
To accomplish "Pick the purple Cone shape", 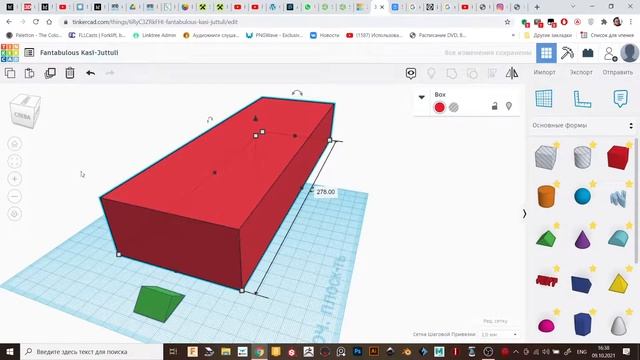I will (x=582, y=239).
